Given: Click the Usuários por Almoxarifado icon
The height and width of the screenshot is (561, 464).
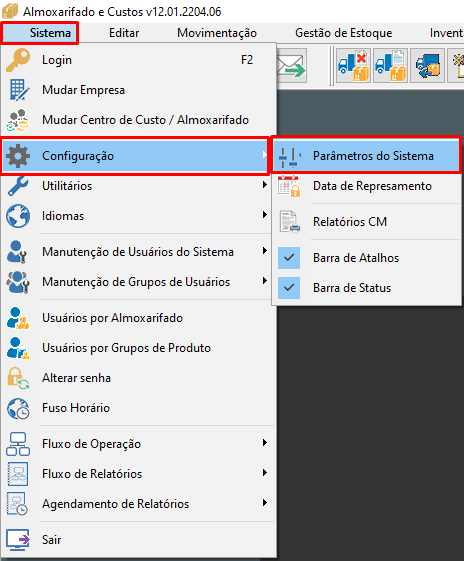Looking at the screenshot, I should 18,318.
